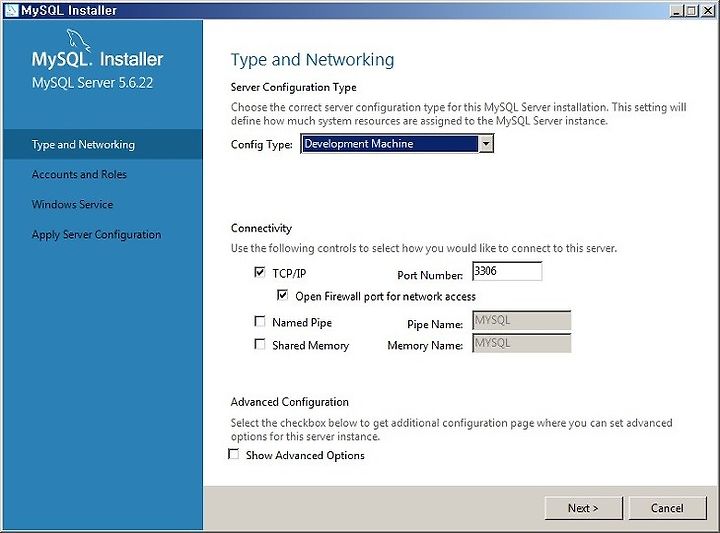Click the Server Configuration Type heading
The width and height of the screenshot is (720, 533).
tap(293, 87)
